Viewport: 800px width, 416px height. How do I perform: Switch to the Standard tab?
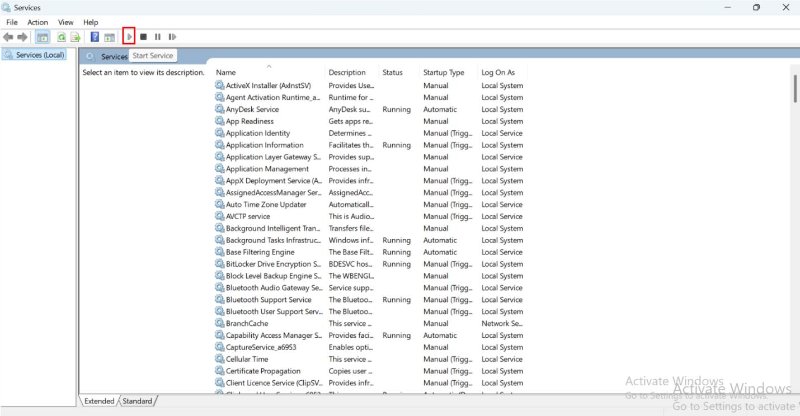pos(137,401)
